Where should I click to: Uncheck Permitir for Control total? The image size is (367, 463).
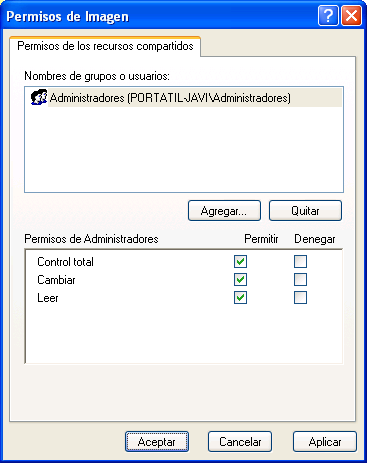(240, 262)
